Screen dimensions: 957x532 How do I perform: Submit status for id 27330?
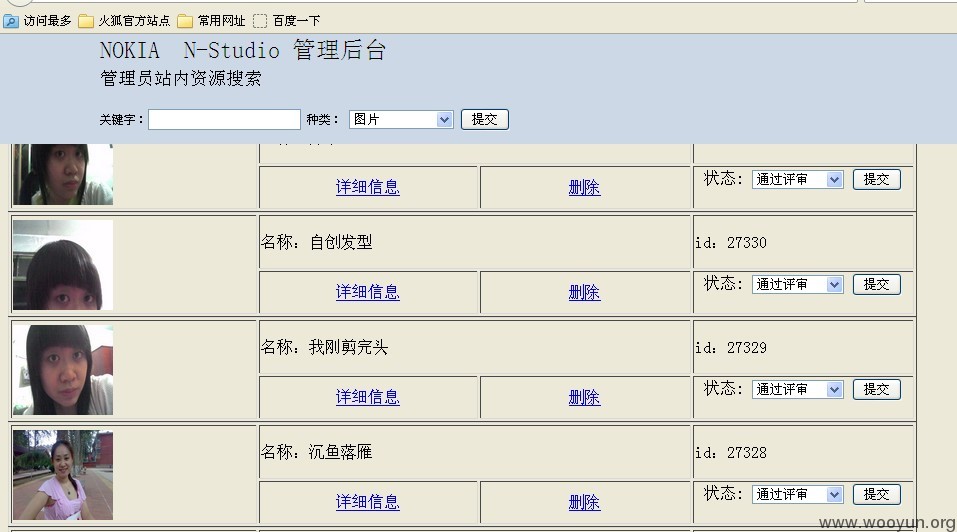click(876, 284)
